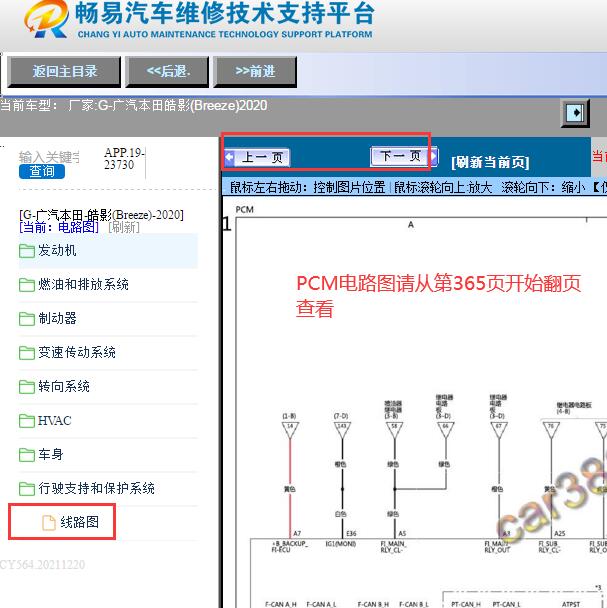The image size is (607, 608).
Task: Click the CY564.20211220 version text
Action: 42,565
